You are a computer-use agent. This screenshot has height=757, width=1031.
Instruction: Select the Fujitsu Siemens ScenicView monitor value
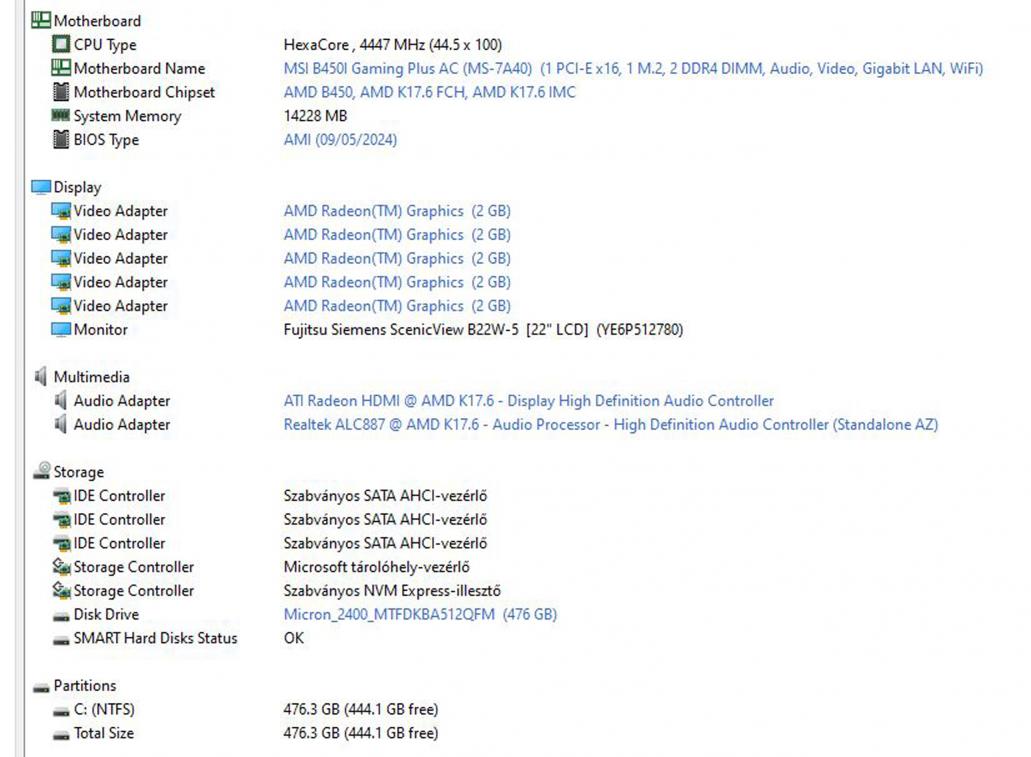coord(483,330)
